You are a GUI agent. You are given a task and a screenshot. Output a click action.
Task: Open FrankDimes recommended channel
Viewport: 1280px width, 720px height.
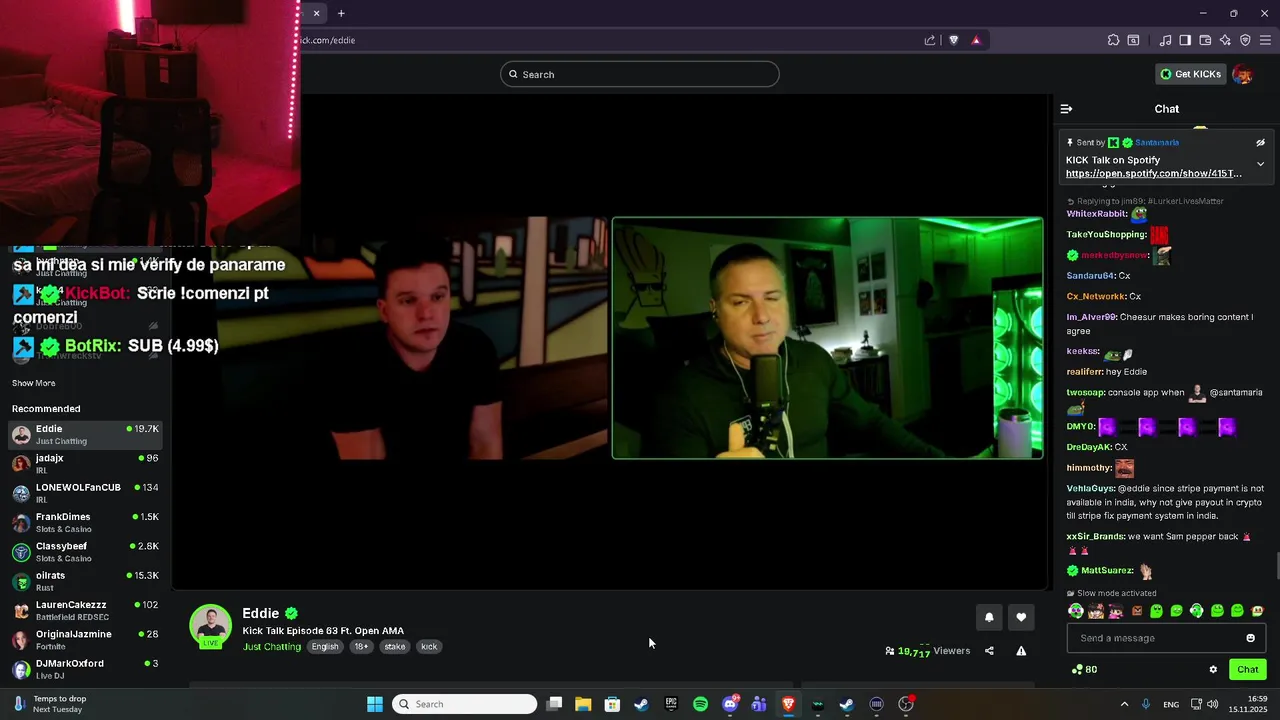pyautogui.click(x=86, y=522)
